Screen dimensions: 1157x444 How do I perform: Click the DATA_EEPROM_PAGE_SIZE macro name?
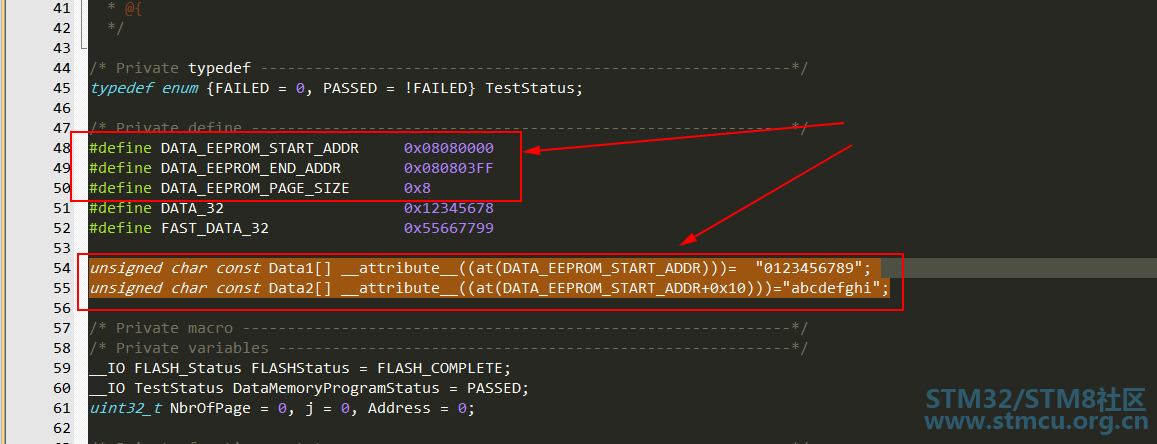tap(255, 188)
